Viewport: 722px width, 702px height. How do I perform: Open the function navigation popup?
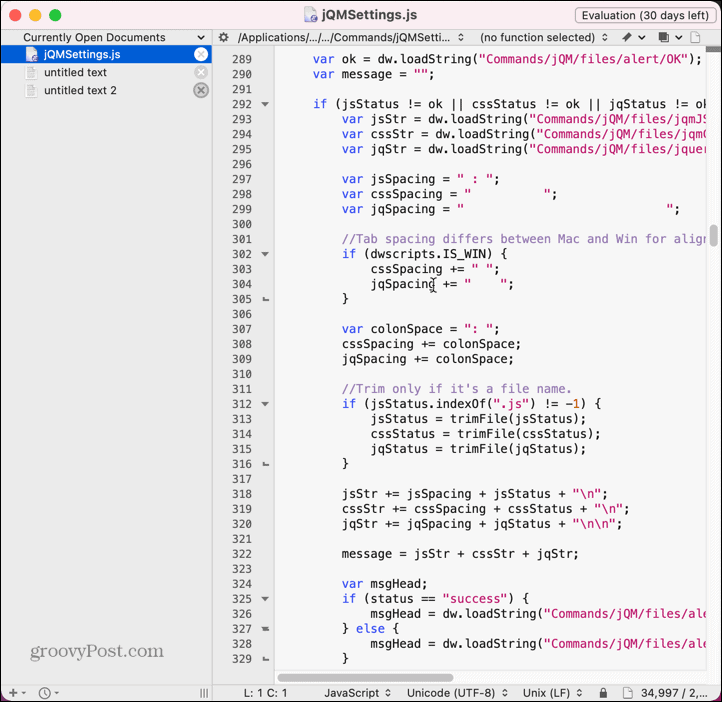coord(543,37)
